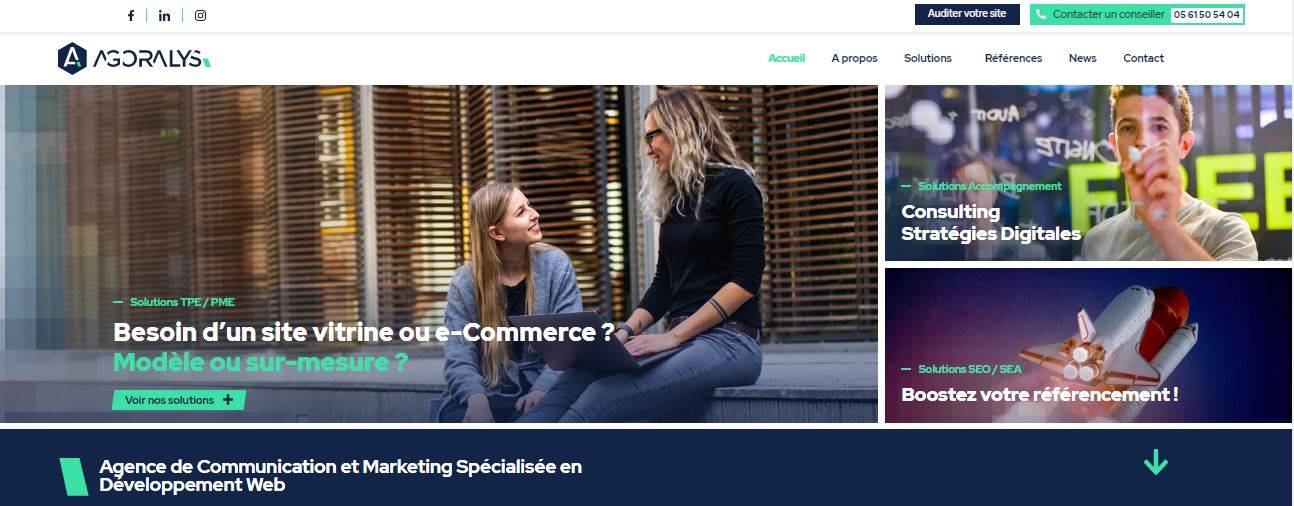Open the Consulting Stratégies Digitales card
Viewport: 1294px width, 506px height.
[1088, 173]
